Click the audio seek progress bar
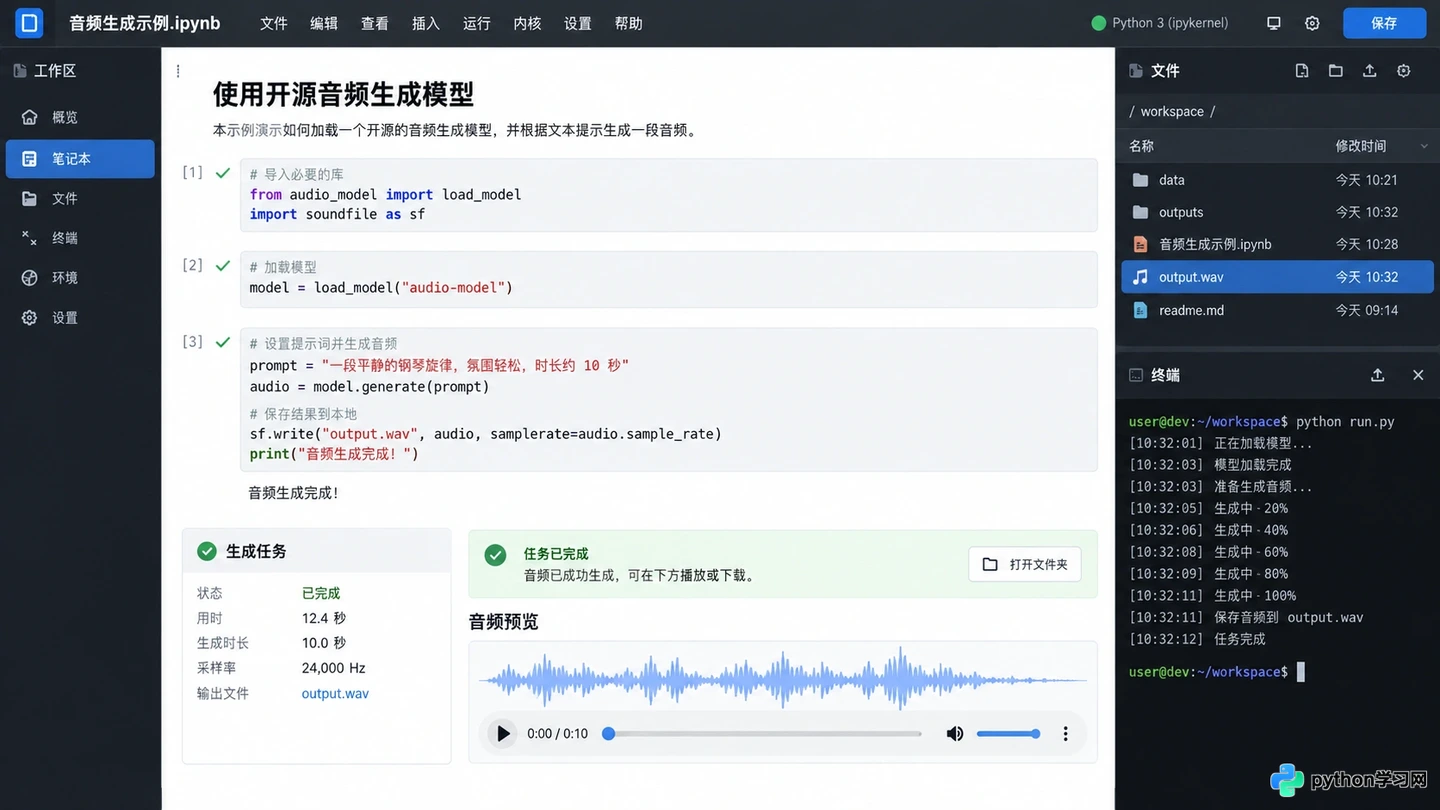Viewport: 1440px width, 810px height. point(764,734)
